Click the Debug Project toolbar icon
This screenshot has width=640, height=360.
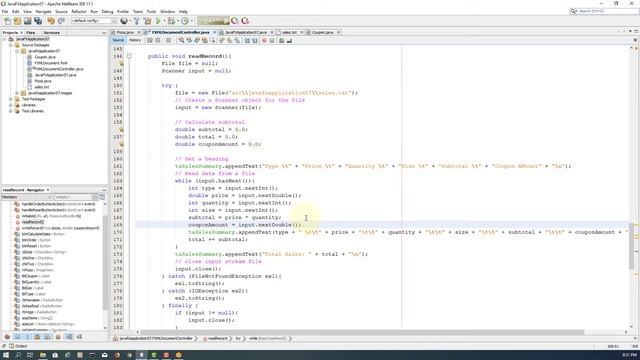click(171, 21)
